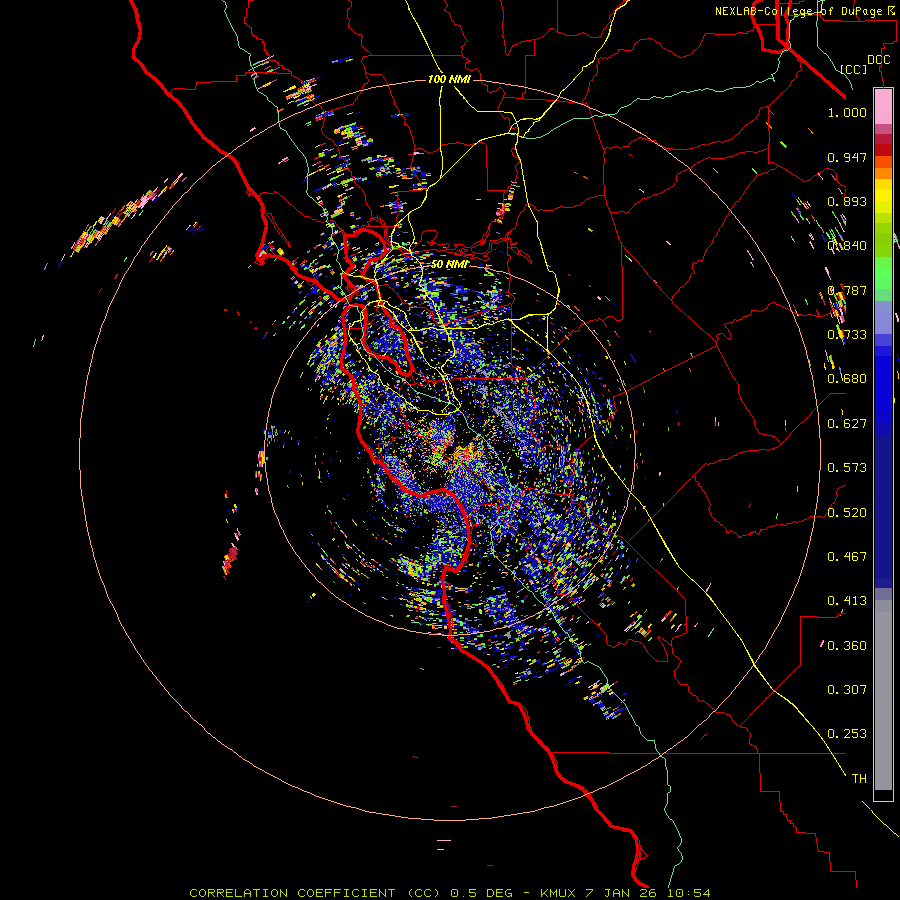Select the 0.413 legend value
The width and height of the screenshot is (900, 900).
[x=847, y=601]
